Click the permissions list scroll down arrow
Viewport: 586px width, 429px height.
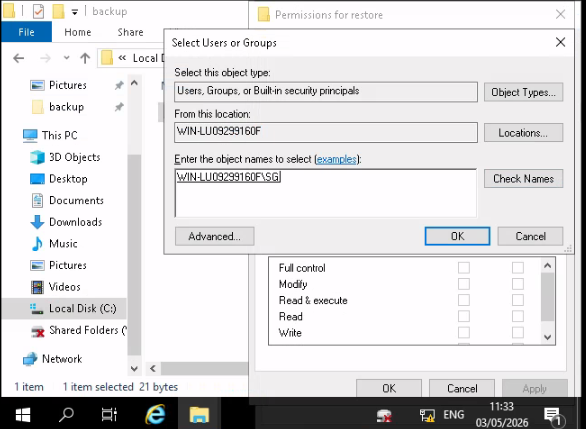point(548,337)
